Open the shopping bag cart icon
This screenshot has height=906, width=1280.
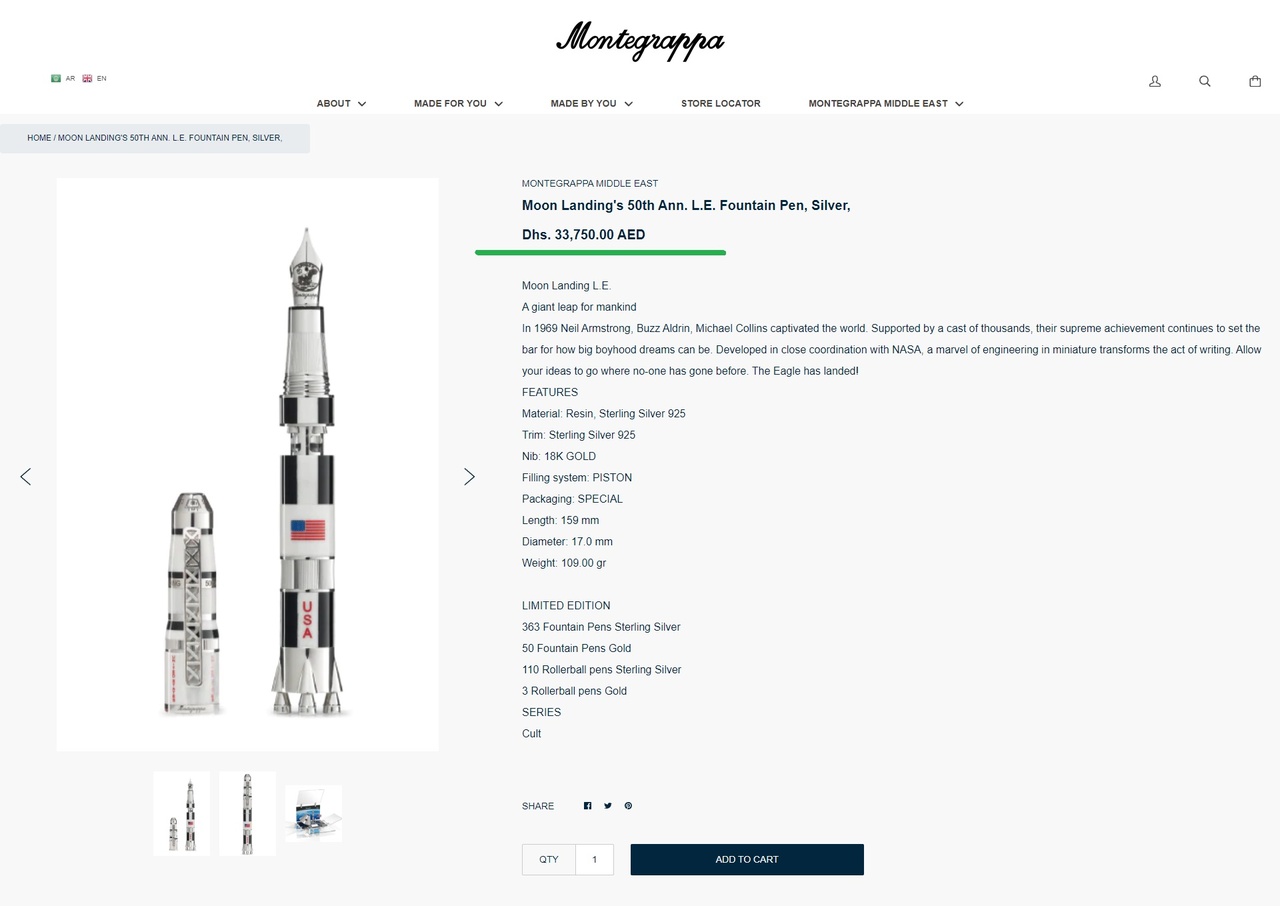(x=1255, y=81)
